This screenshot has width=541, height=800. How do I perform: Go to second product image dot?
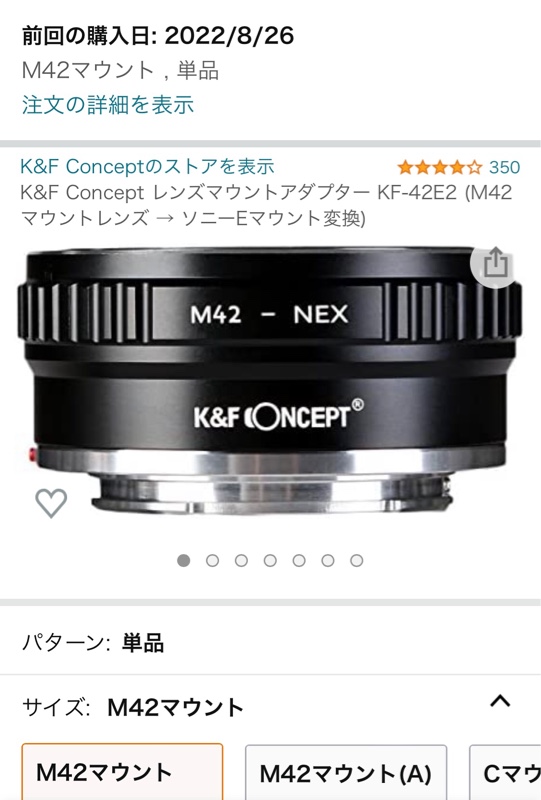point(212,561)
